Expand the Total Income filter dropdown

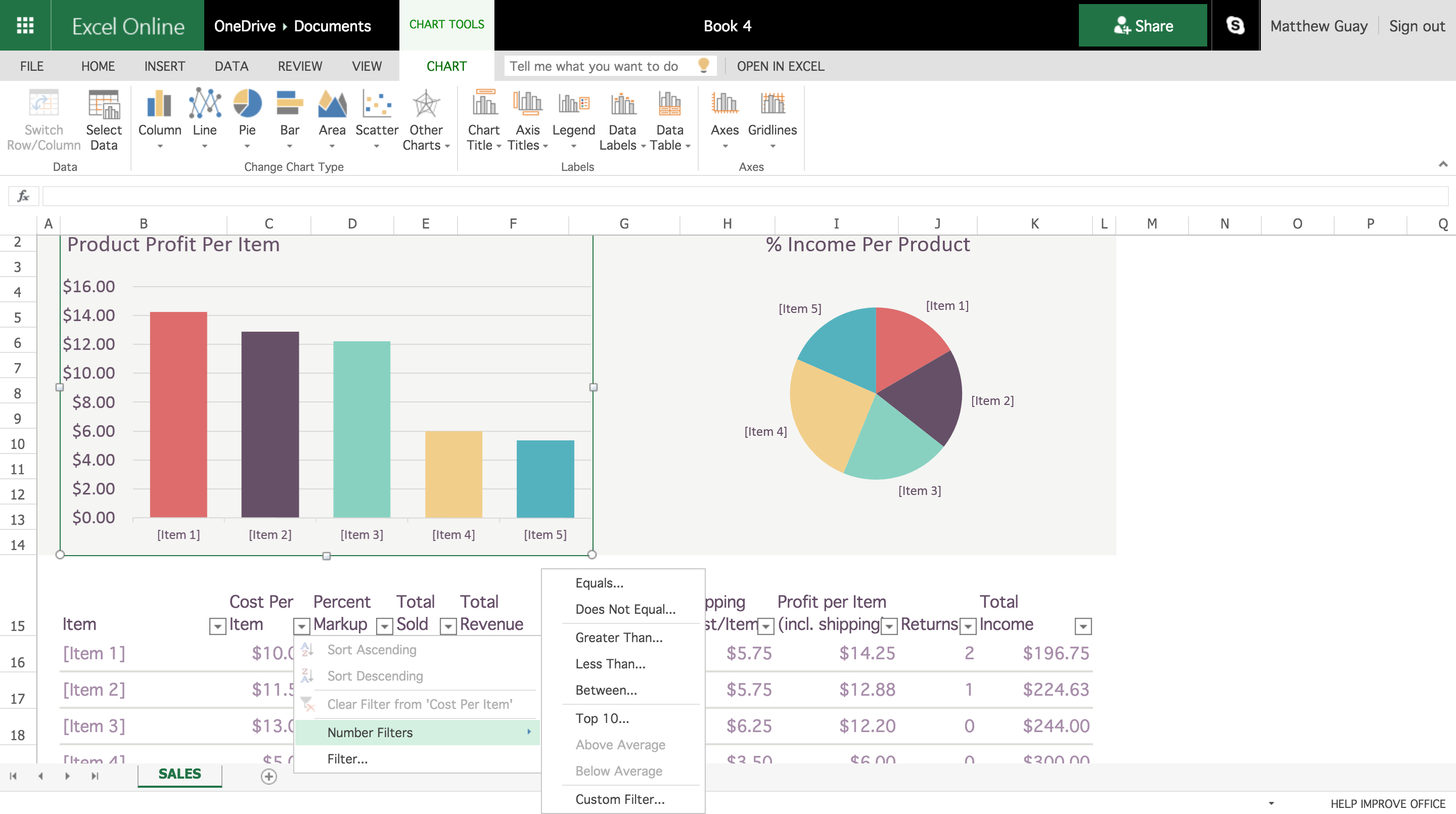tap(1083, 625)
